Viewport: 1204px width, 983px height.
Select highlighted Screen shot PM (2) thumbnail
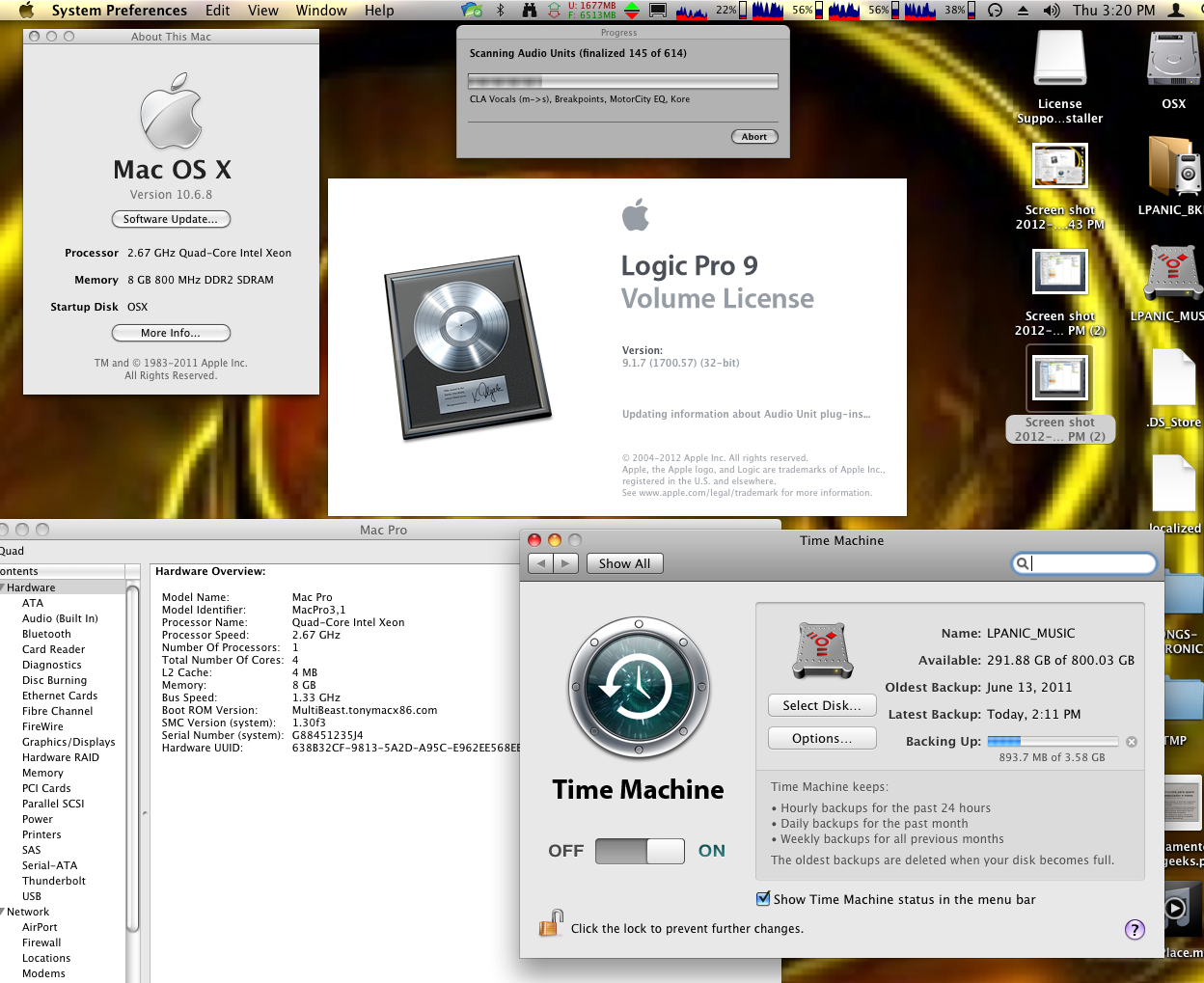coord(1059,377)
